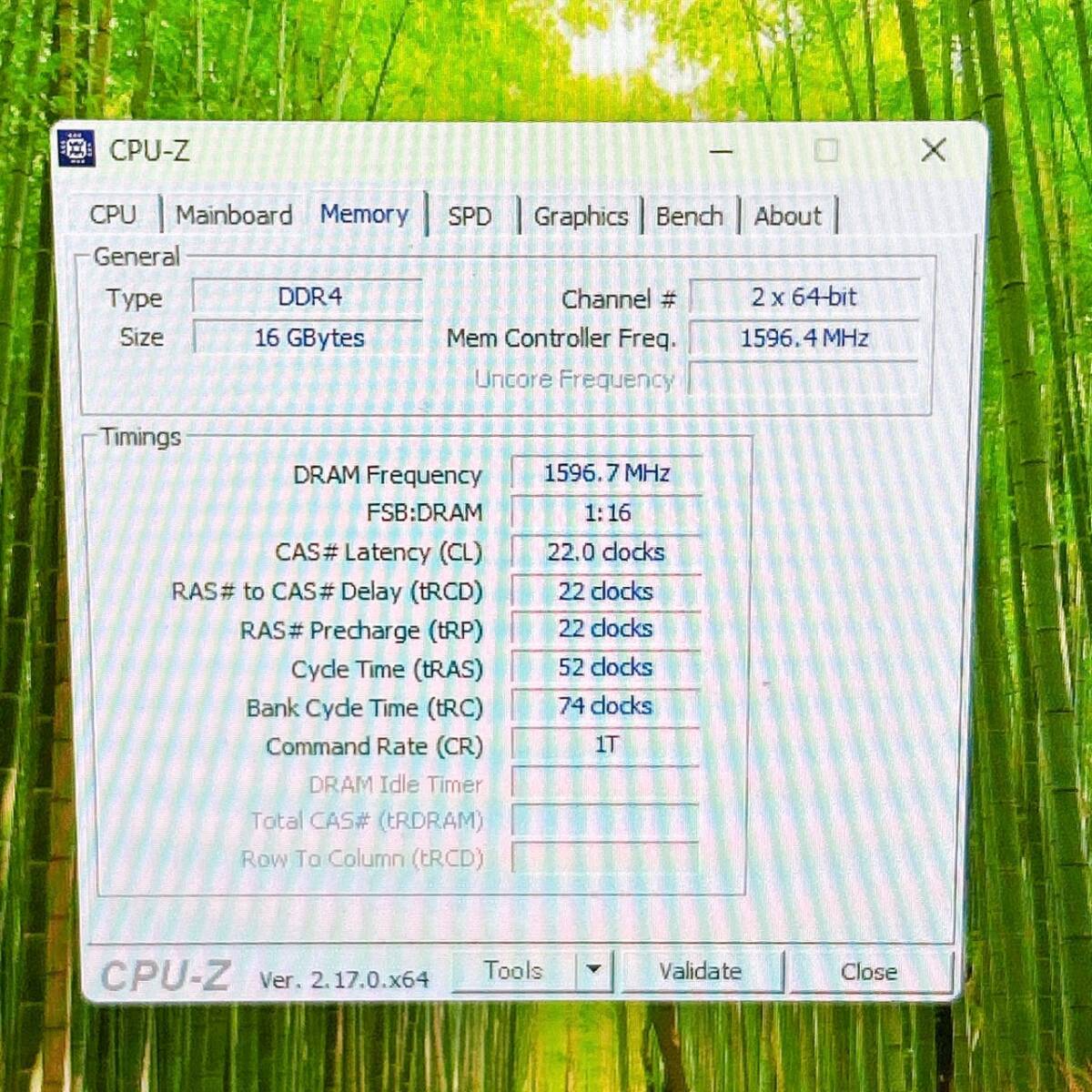The height and width of the screenshot is (1092, 1092).
Task: Click the 1596.7 MHz DRAM frequency value
Action: pyautogui.click(x=607, y=473)
